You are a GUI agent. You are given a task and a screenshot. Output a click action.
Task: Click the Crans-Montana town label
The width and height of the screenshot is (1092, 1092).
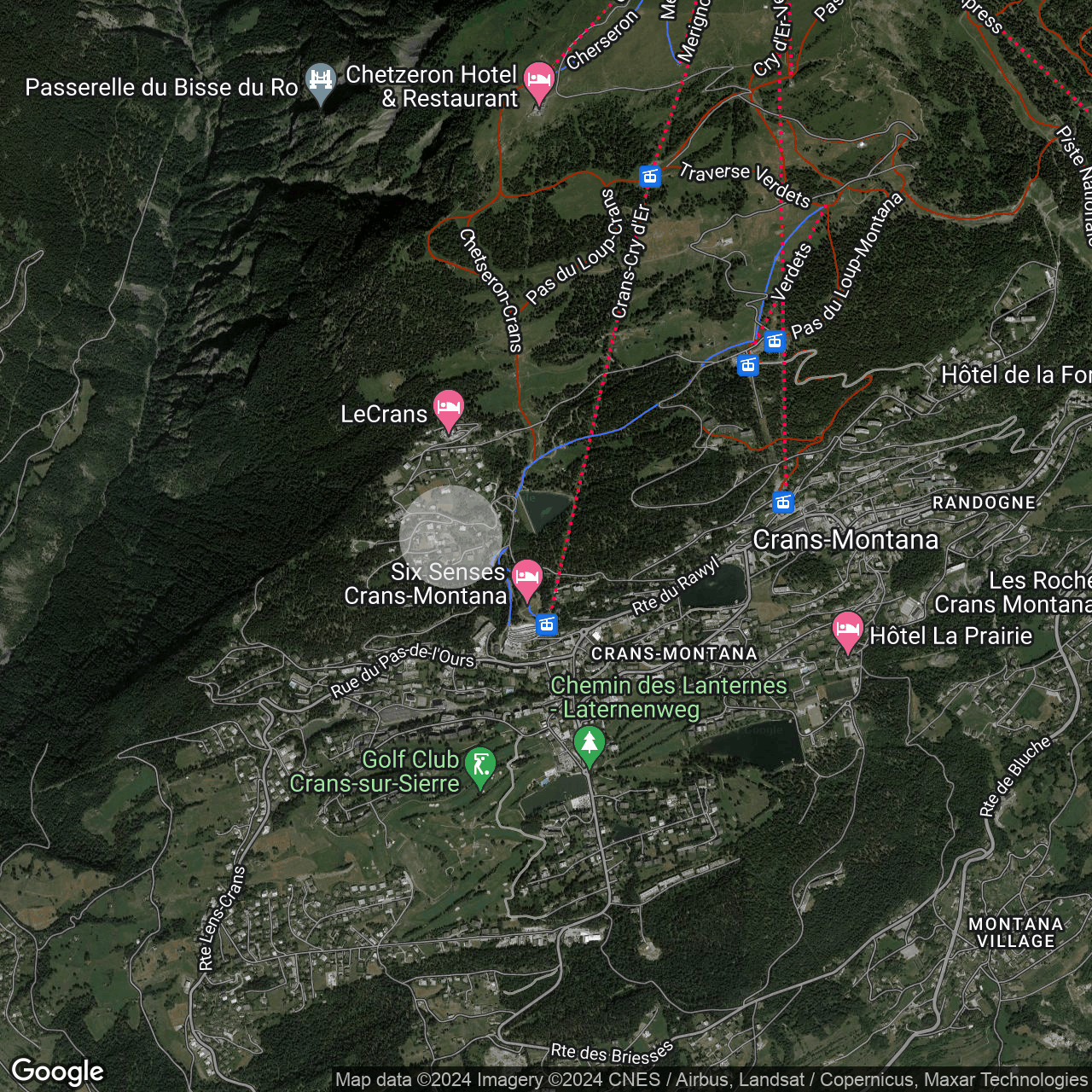point(845,539)
